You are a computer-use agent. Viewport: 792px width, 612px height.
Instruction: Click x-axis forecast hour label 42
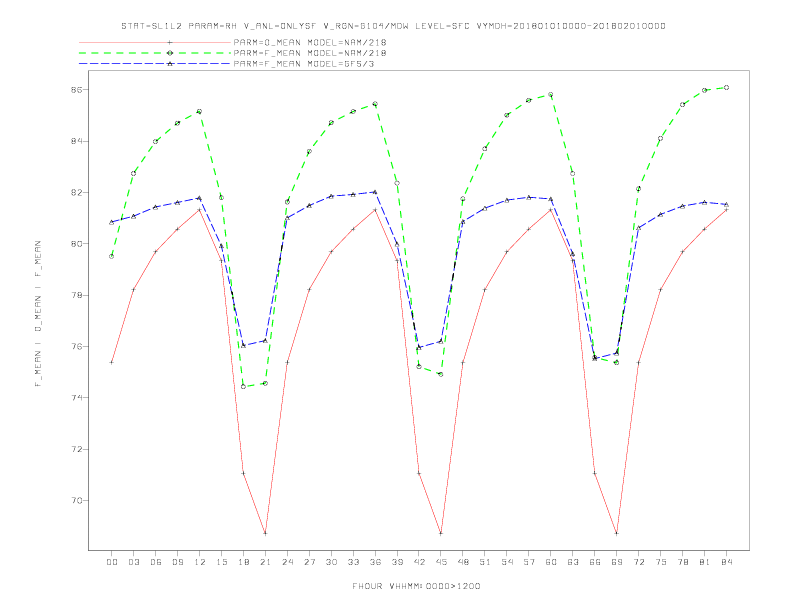coord(419,562)
